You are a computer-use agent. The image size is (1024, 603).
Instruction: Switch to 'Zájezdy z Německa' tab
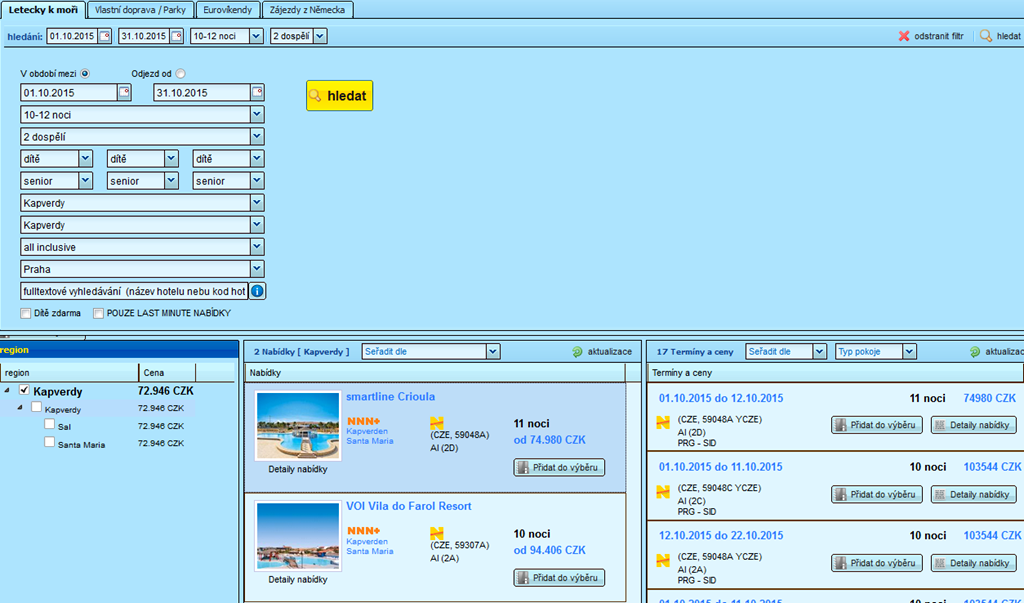307,10
